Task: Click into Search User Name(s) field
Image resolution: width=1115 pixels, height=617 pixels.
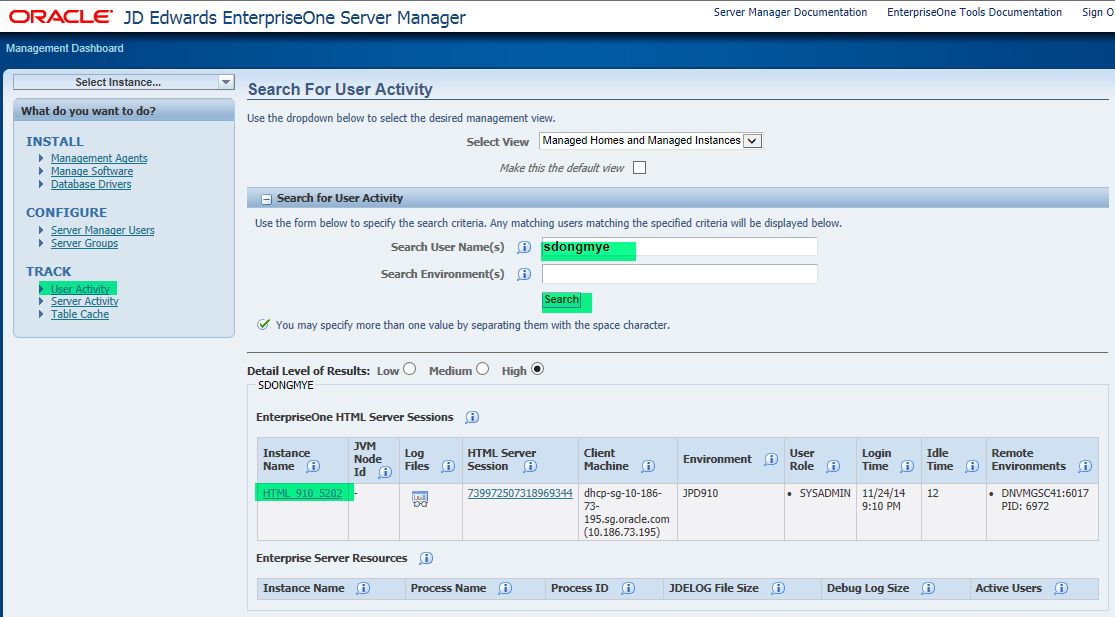Action: pos(679,247)
